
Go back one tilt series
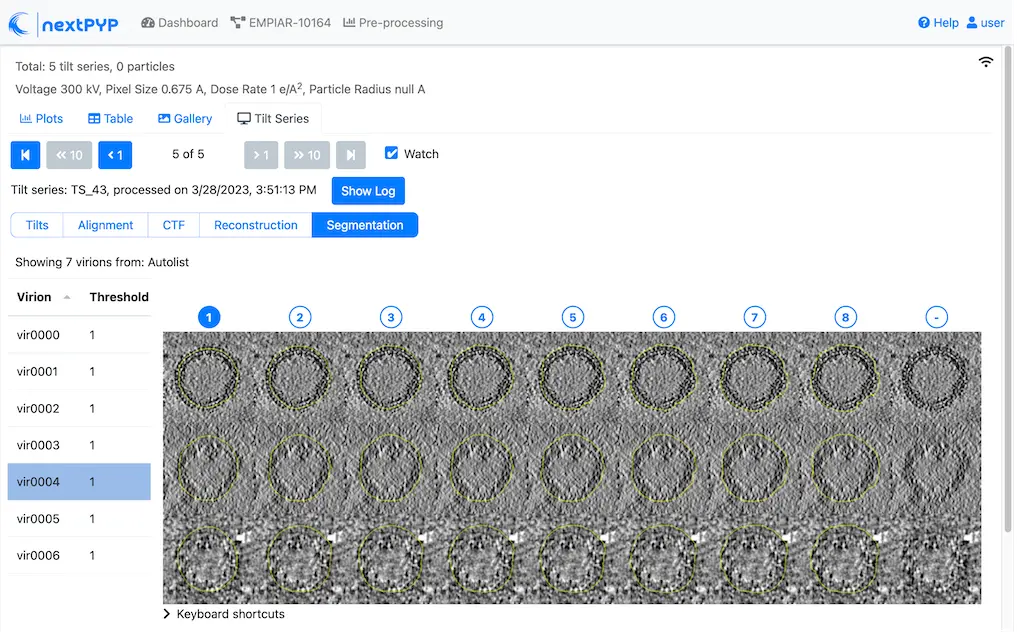(x=115, y=155)
